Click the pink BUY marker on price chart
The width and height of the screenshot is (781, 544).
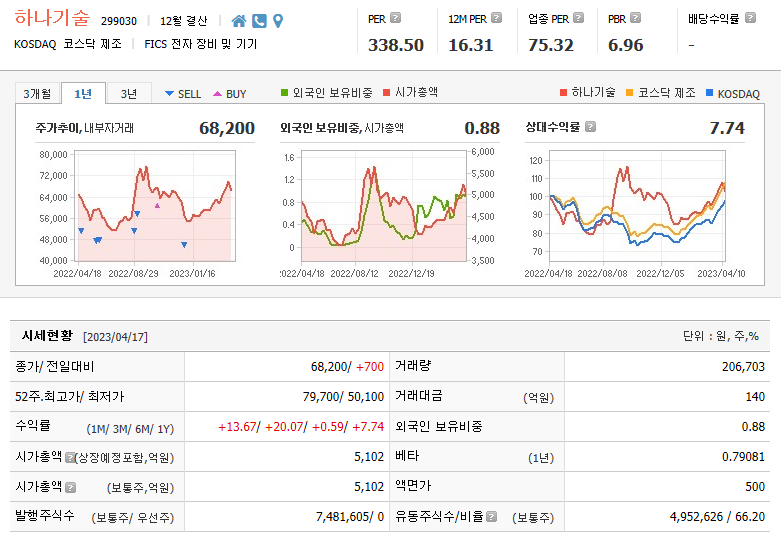click(157, 205)
